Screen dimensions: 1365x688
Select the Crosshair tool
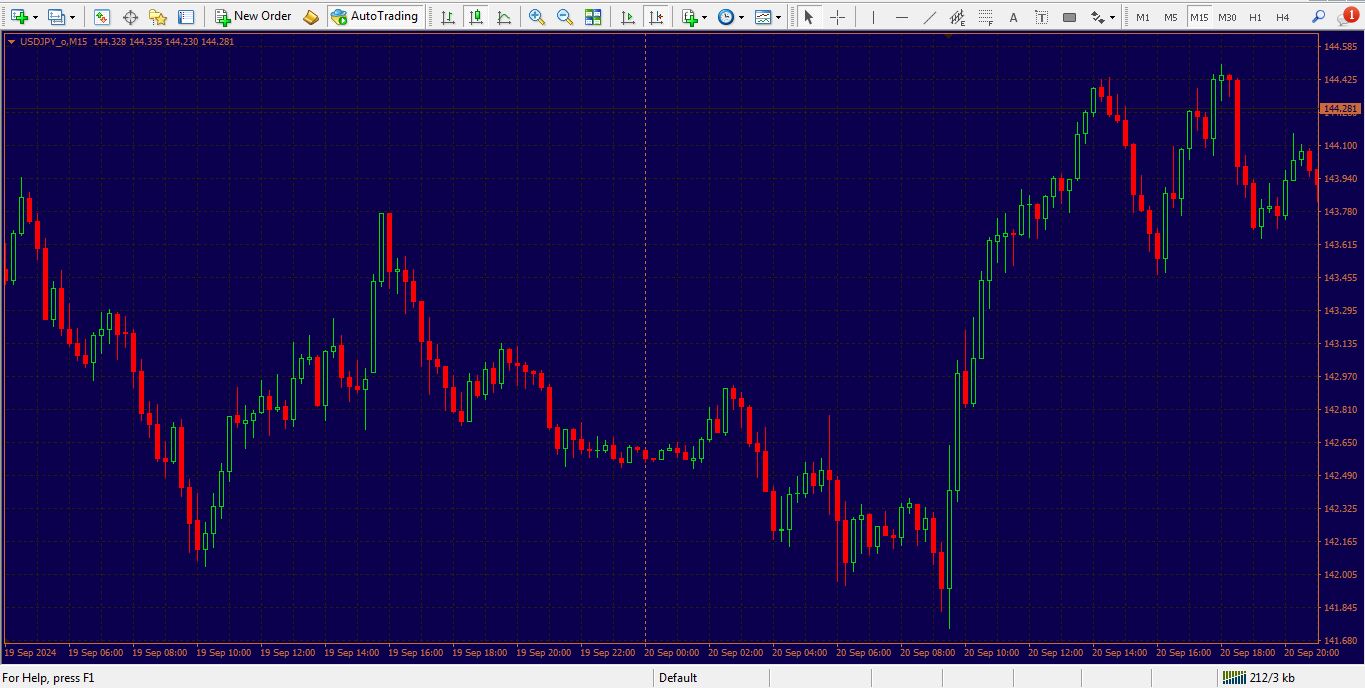pyautogui.click(x=837, y=17)
